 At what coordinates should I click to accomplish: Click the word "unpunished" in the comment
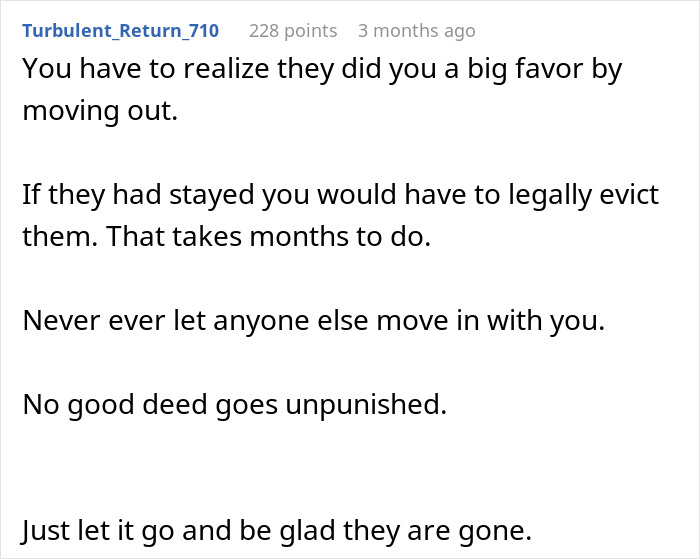click(x=363, y=406)
